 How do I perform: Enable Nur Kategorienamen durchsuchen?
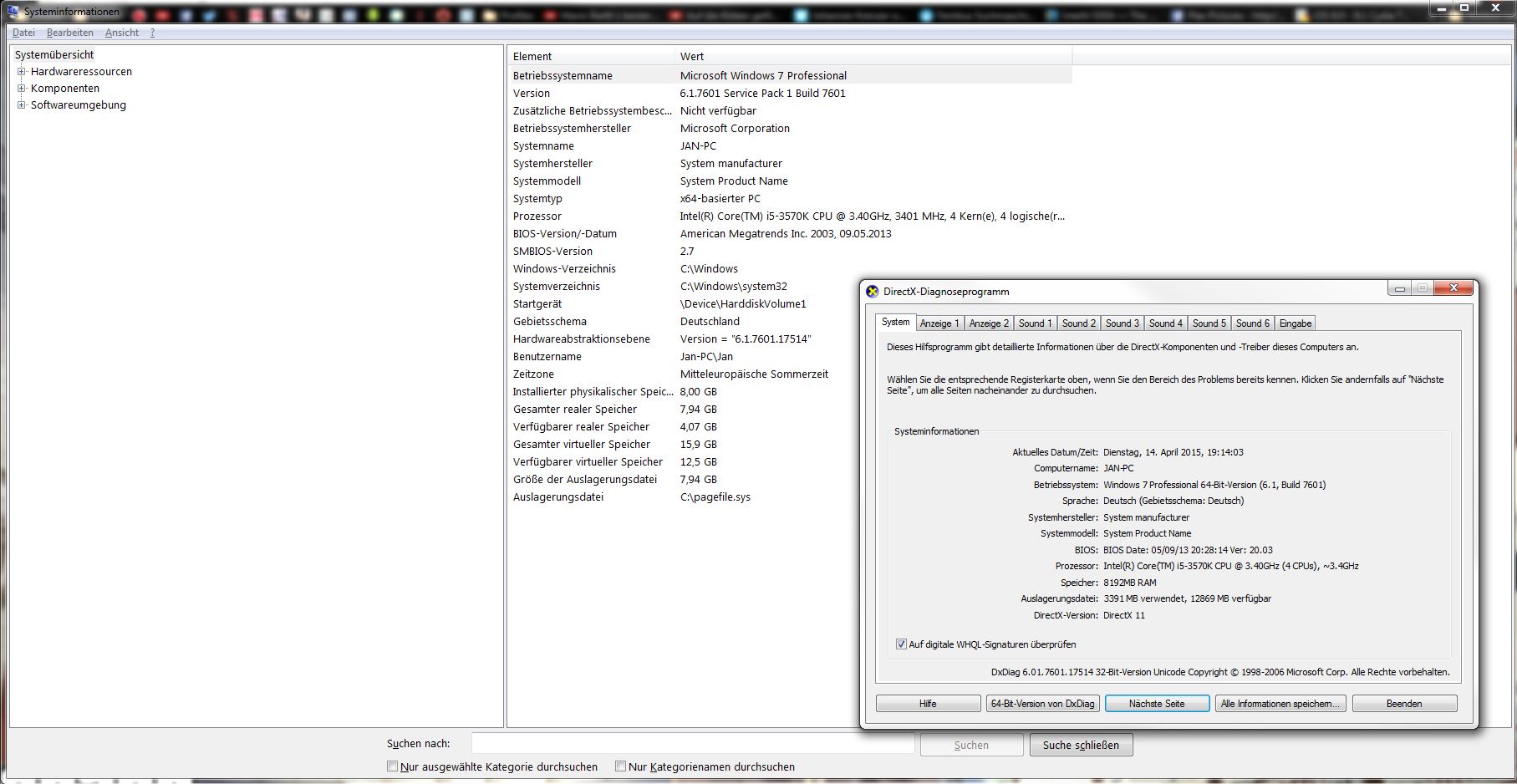click(620, 766)
